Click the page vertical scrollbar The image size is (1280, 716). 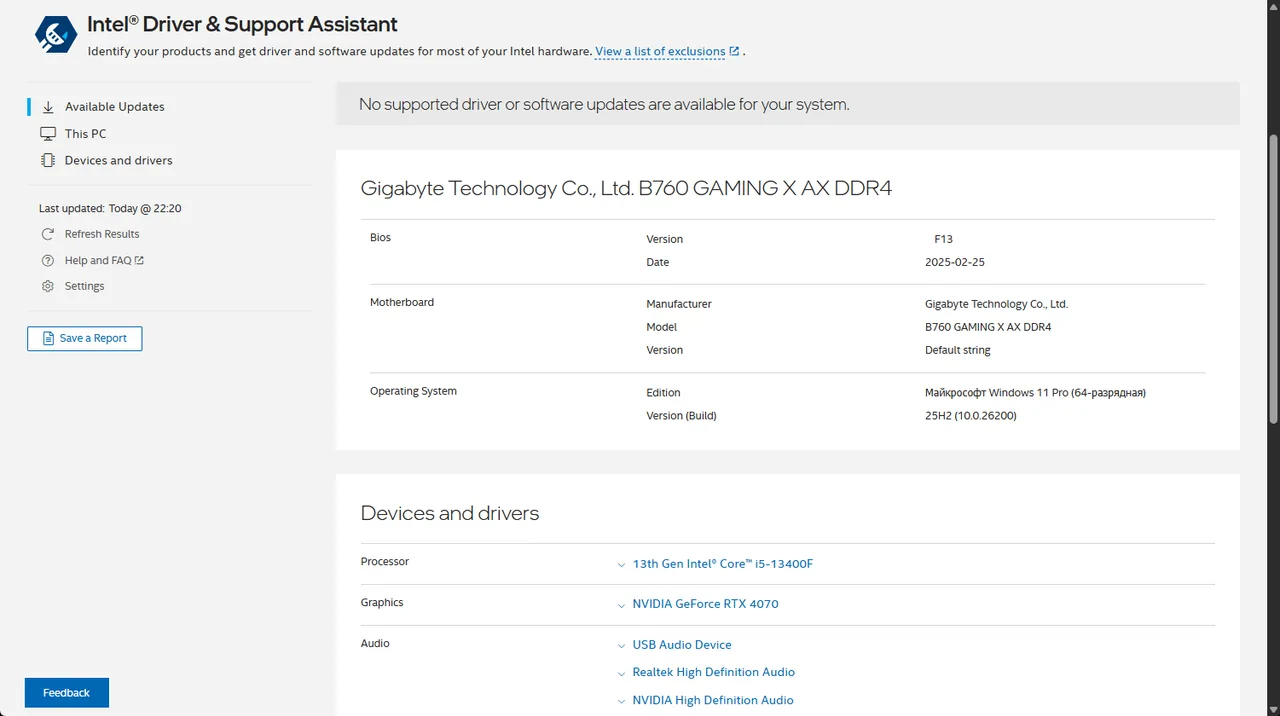click(1273, 279)
